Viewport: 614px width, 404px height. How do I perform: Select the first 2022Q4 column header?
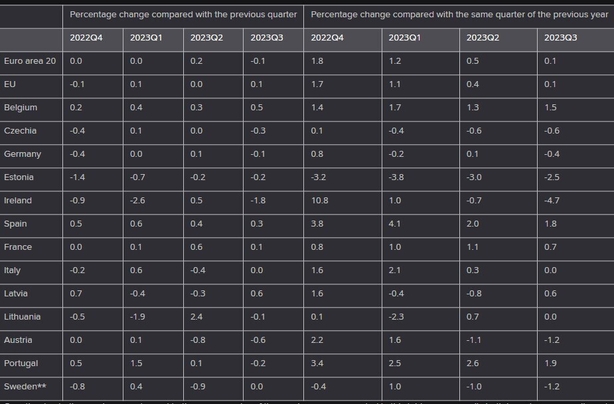pyautogui.click(x=93, y=38)
